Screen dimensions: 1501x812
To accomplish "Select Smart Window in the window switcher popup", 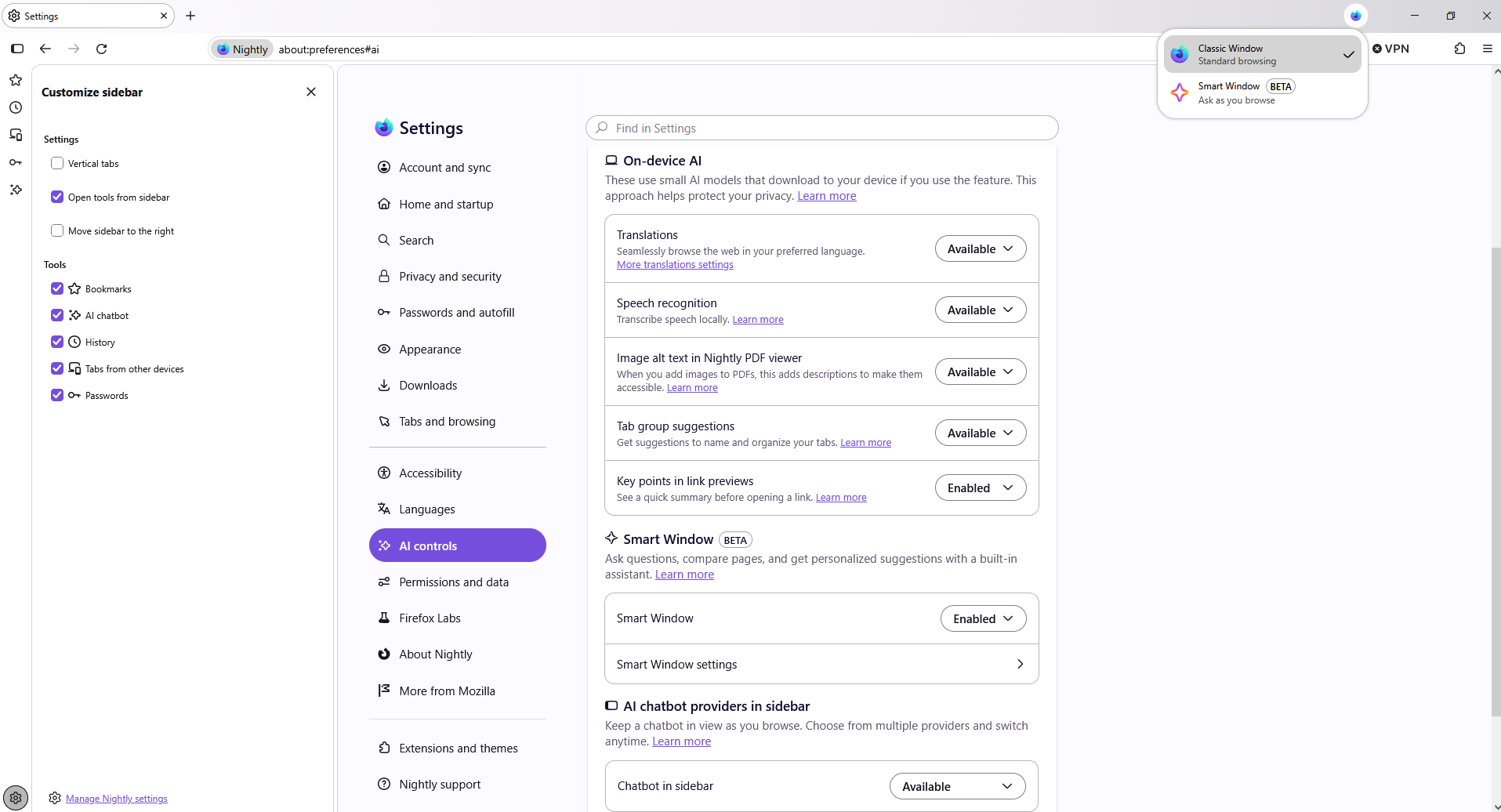I will pyautogui.click(x=1262, y=92).
